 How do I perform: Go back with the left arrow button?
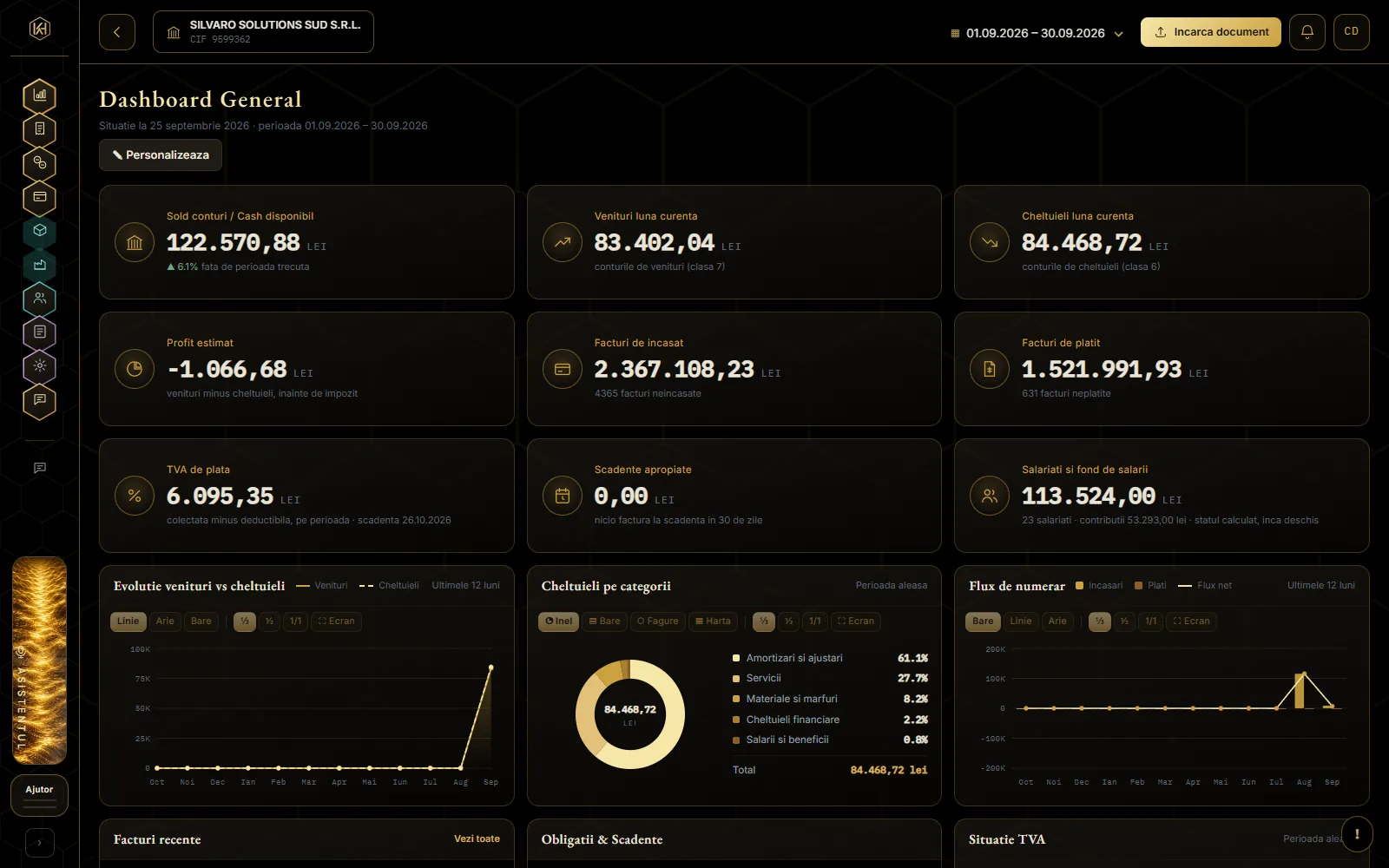click(x=117, y=32)
